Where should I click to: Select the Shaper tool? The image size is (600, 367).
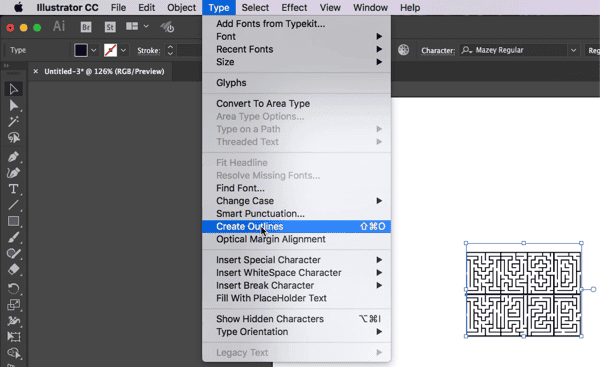coord(13,253)
